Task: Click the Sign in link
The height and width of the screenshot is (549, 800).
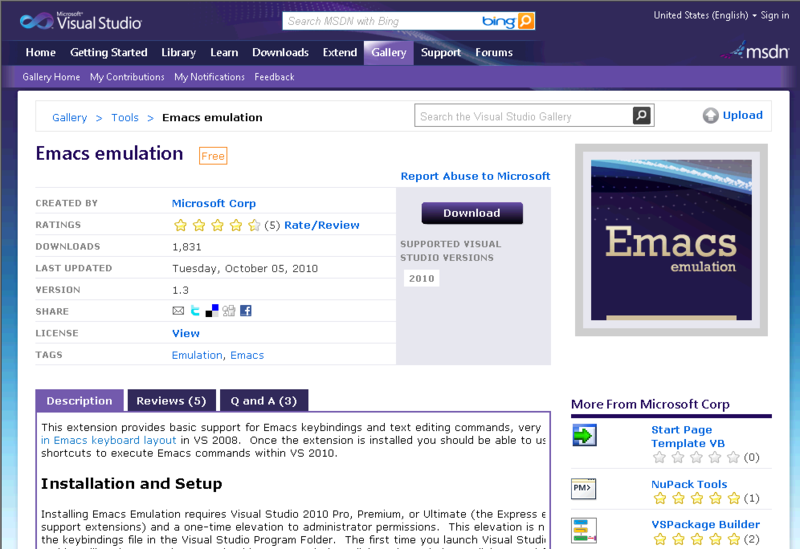Action: 774,15
